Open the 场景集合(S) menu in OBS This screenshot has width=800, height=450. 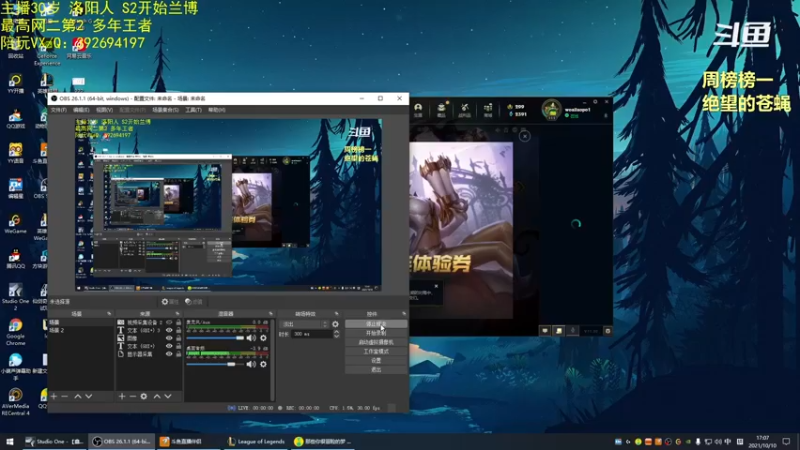[165, 110]
